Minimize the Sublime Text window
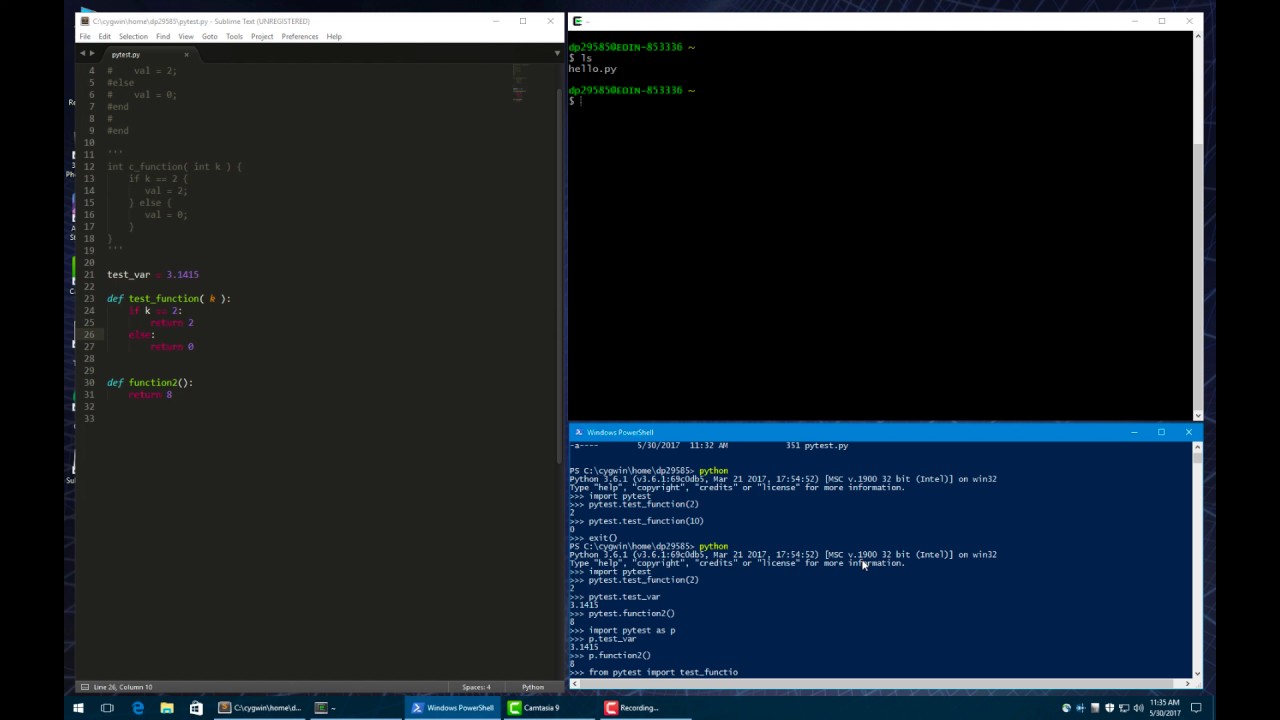Screen dimensions: 1280x720 [495, 21]
